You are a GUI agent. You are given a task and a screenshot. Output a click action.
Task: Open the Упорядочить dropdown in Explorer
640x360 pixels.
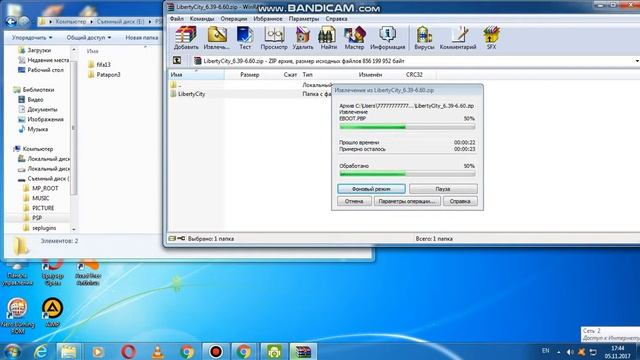tap(32, 38)
